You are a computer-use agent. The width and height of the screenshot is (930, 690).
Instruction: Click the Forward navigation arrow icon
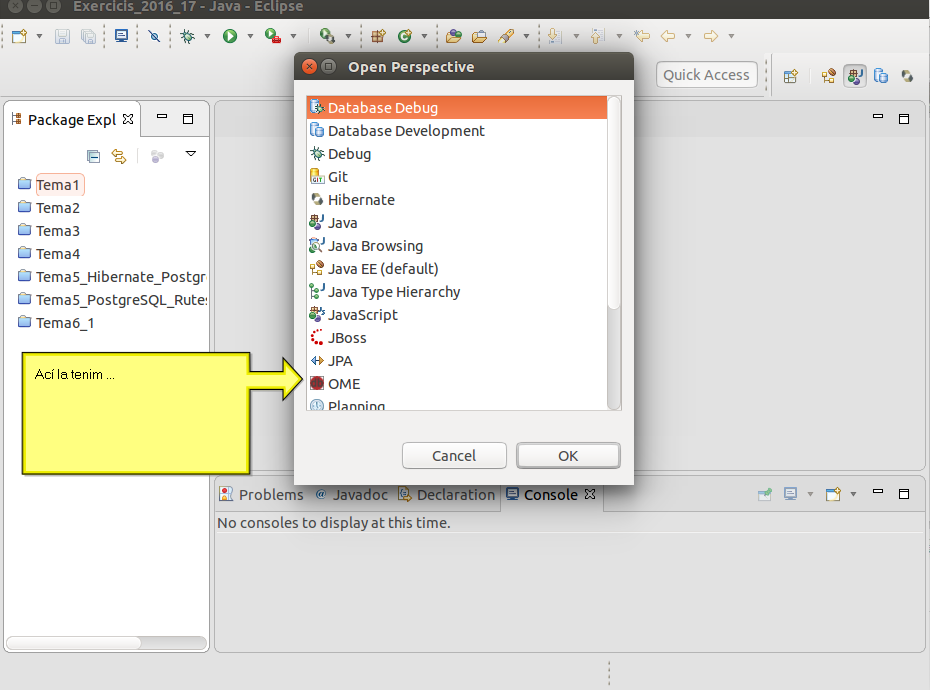711,36
